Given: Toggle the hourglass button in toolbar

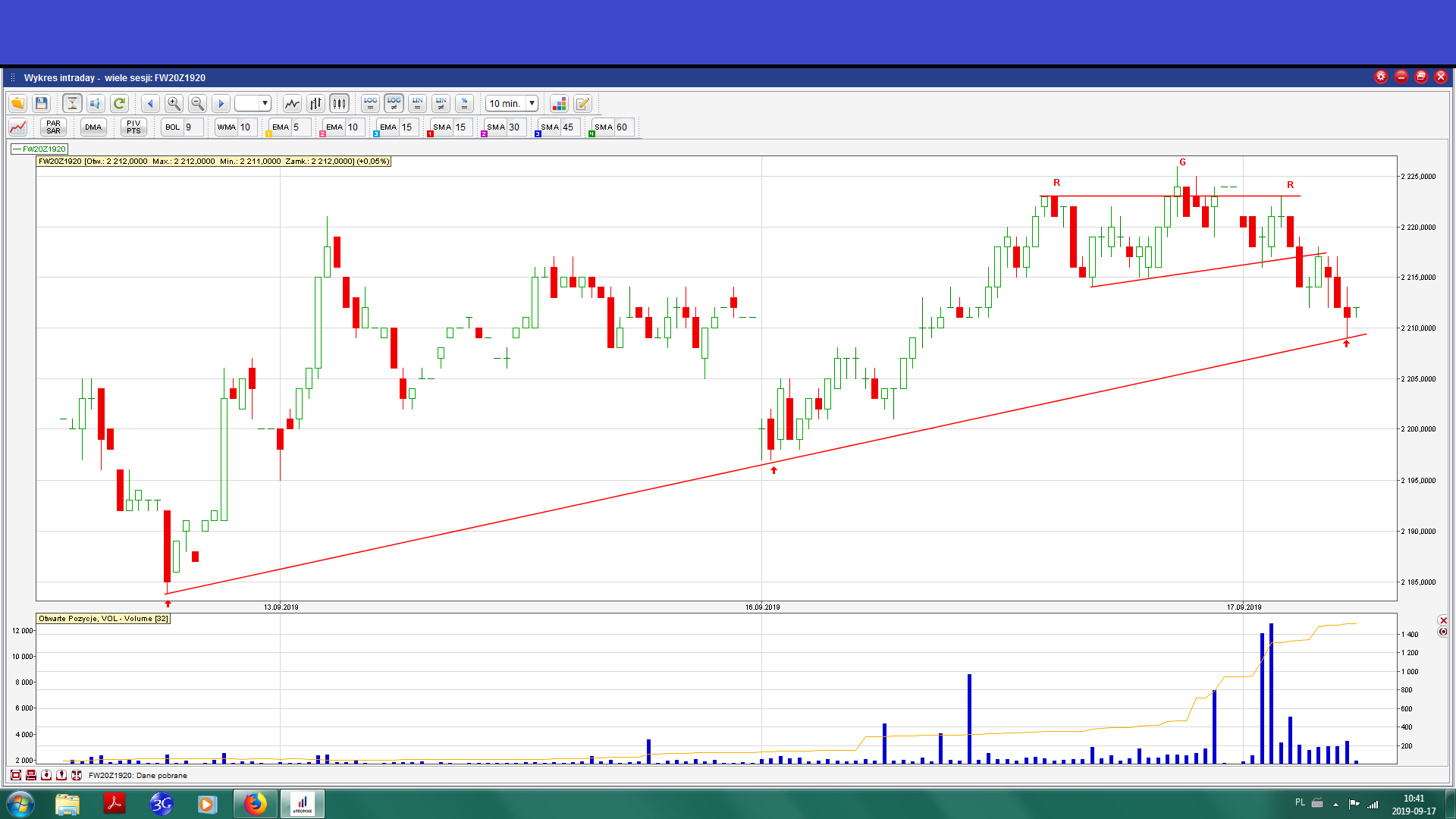Looking at the screenshot, I should click(x=72, y=104).
